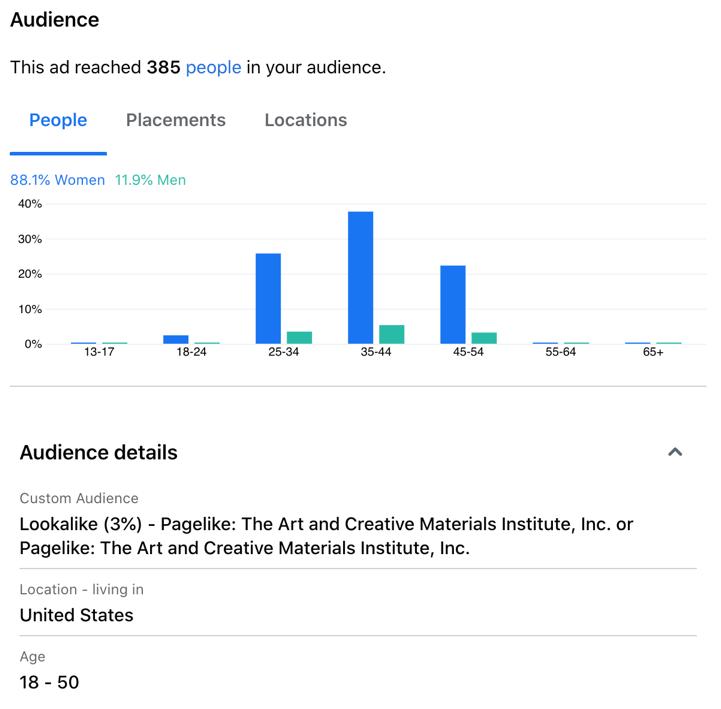
Task: Click the 35-44 men green bar
Action: pyautogui.click(x=392, y=334)
